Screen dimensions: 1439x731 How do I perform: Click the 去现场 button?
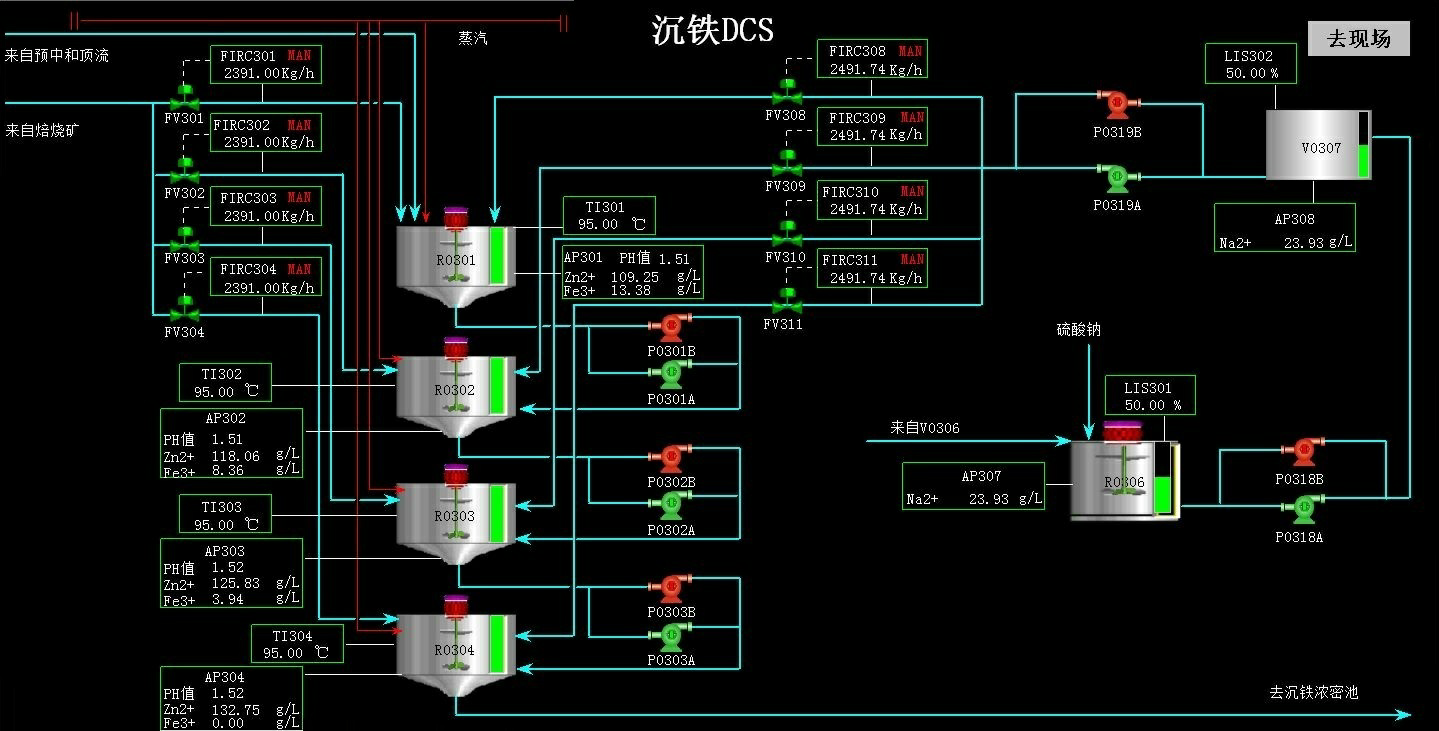point(1358,39)
